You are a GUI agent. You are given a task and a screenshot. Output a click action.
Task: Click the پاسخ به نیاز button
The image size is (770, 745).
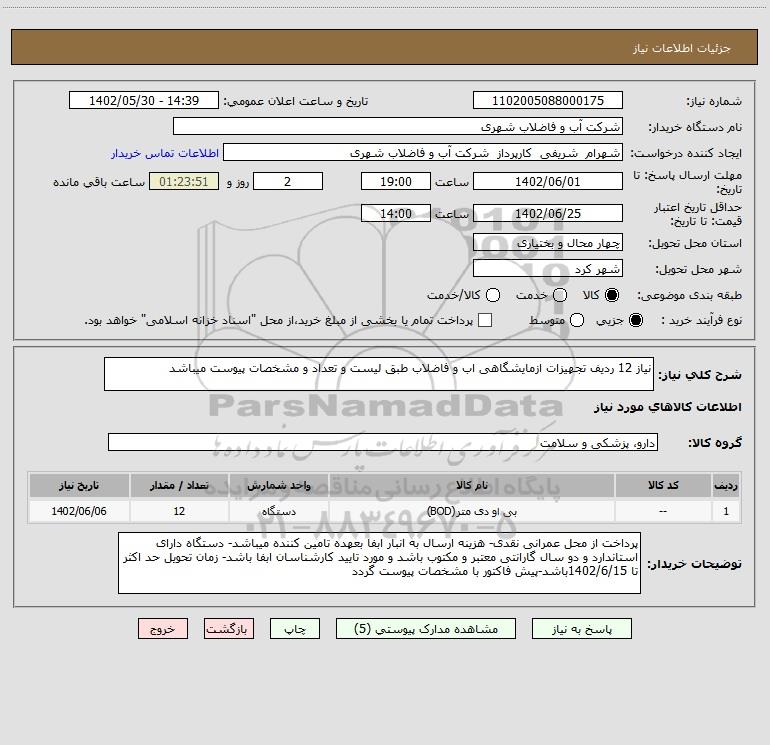point(581,629)
